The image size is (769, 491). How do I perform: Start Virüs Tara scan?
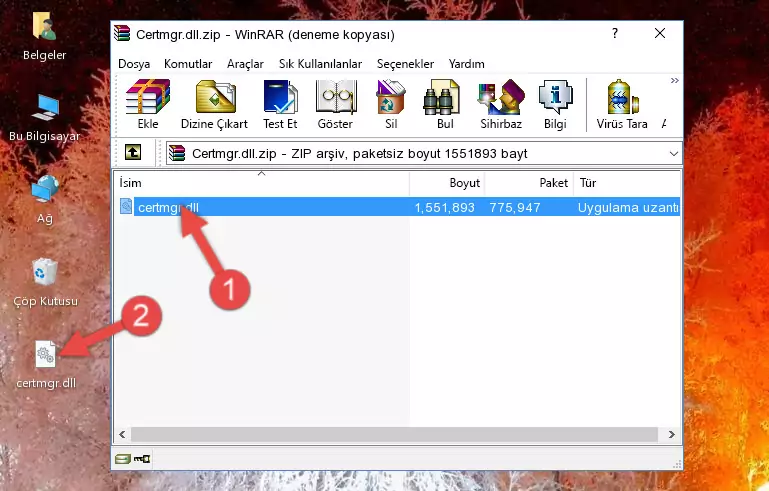click(x=622, y=104)
